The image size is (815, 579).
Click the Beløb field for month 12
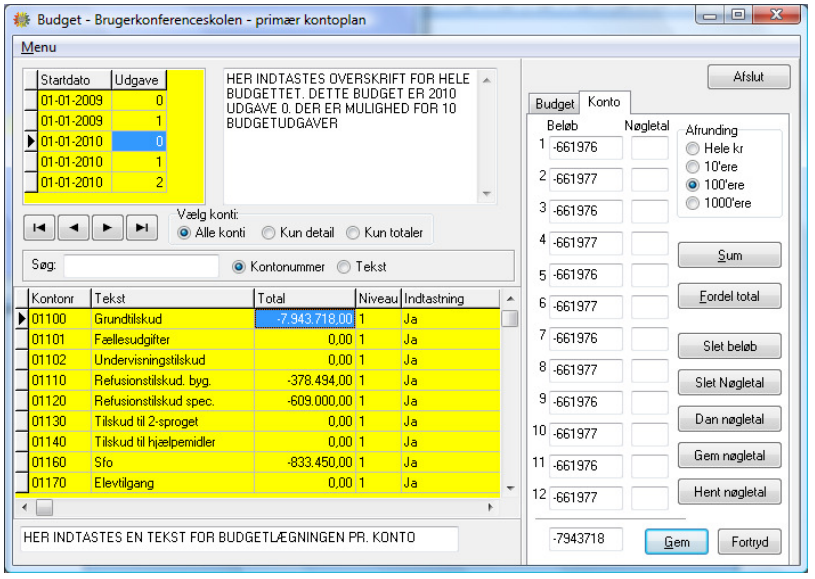coord(586,498)
